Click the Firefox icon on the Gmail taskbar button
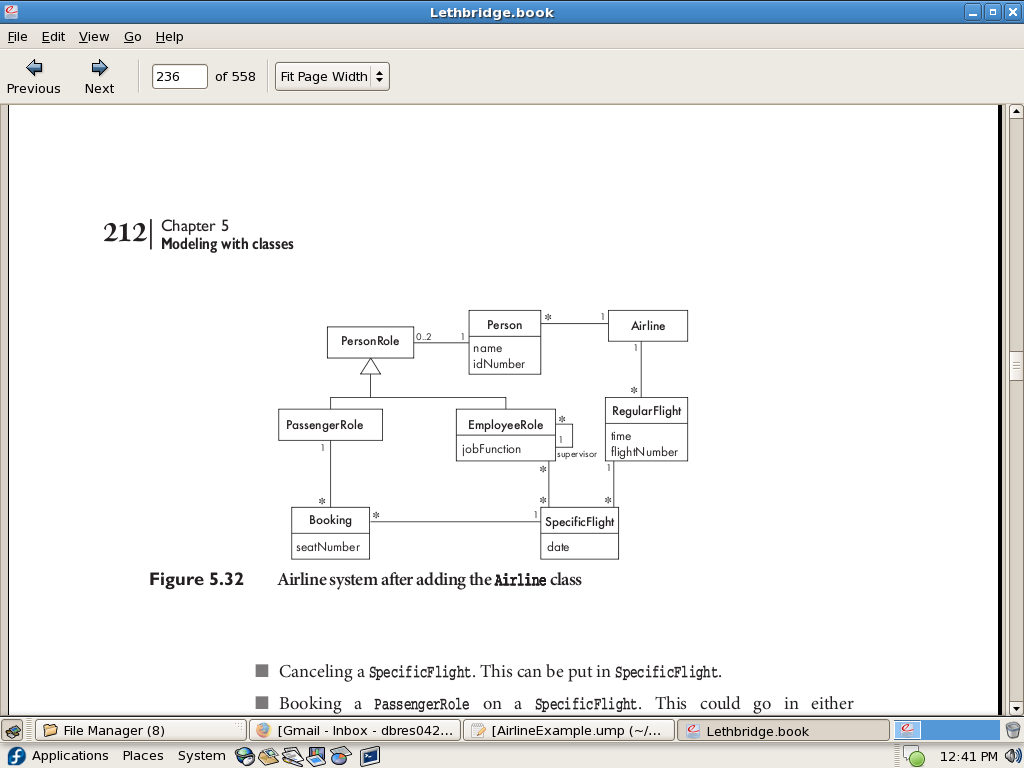 tap(263, 730)
